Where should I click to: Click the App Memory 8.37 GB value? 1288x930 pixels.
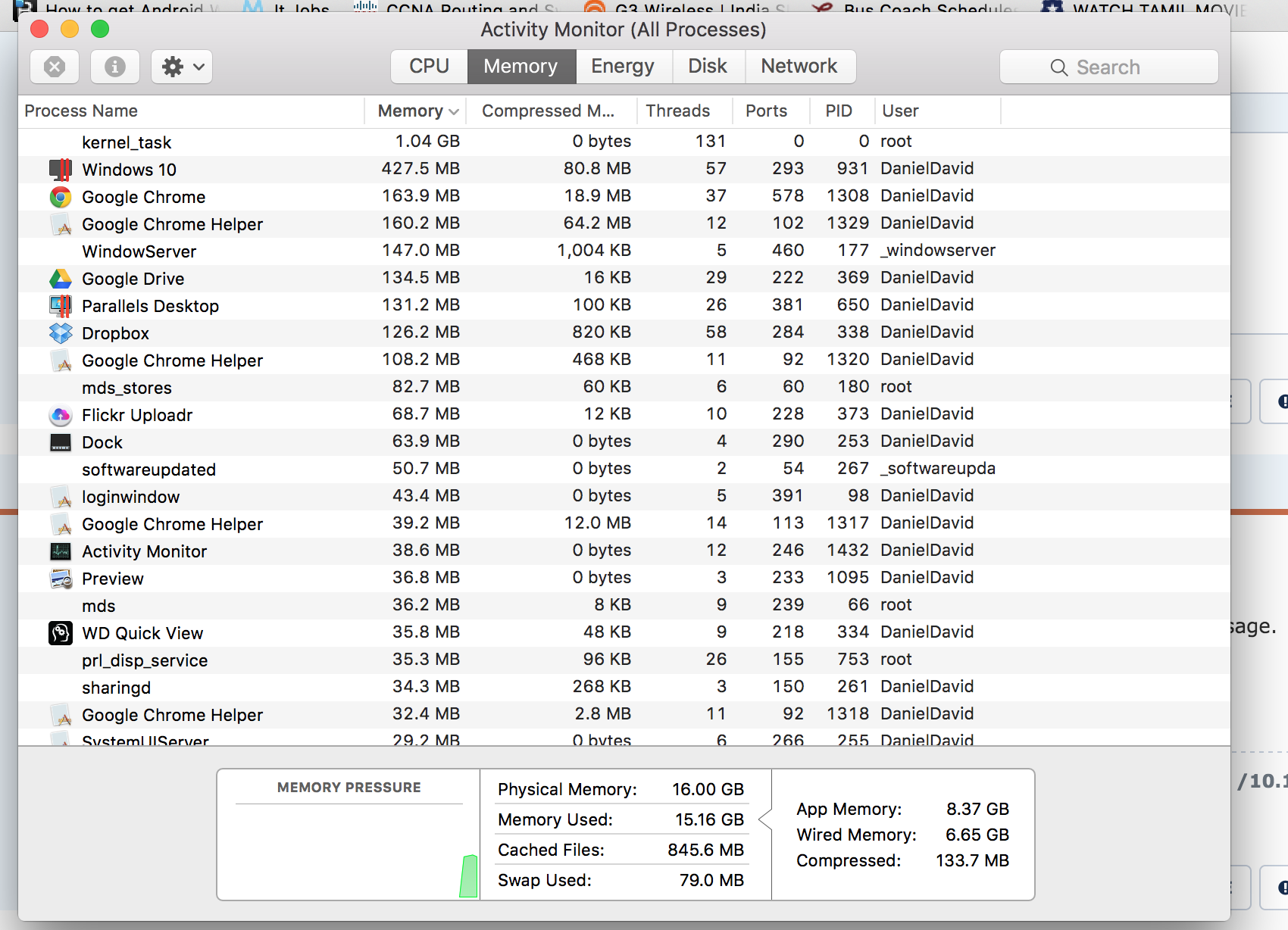[x=977, y=809]
